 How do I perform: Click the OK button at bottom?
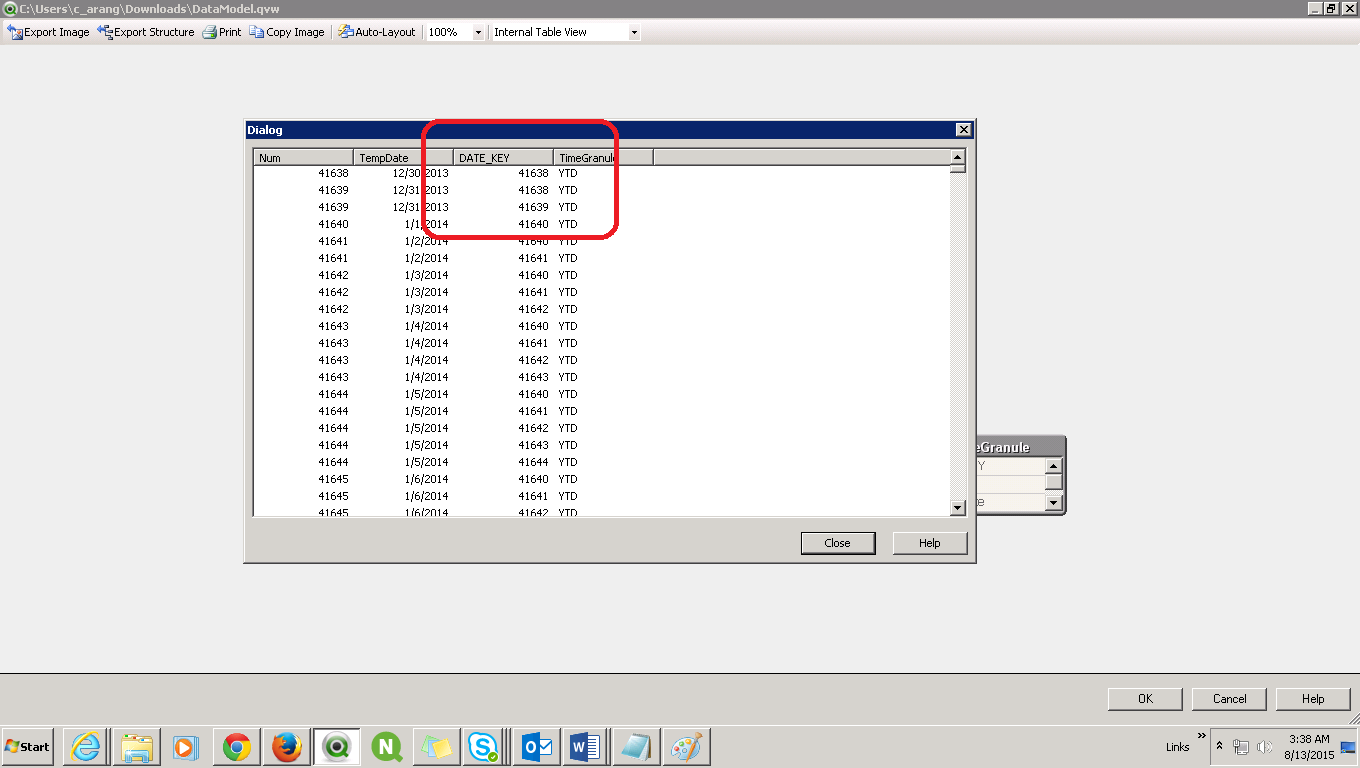[1145, 699]
